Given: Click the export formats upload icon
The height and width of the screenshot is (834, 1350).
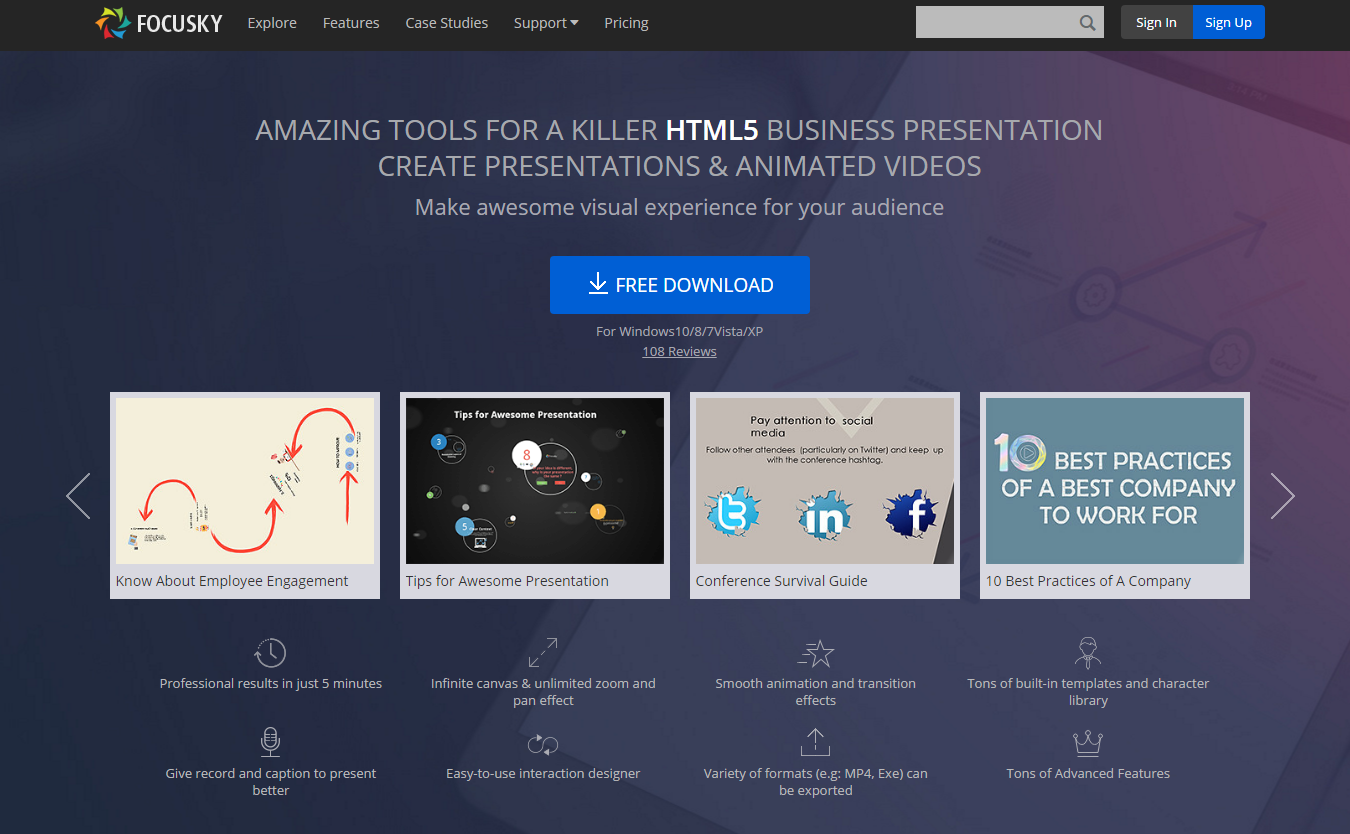Looking at the screenshot, I should [816, 743].
